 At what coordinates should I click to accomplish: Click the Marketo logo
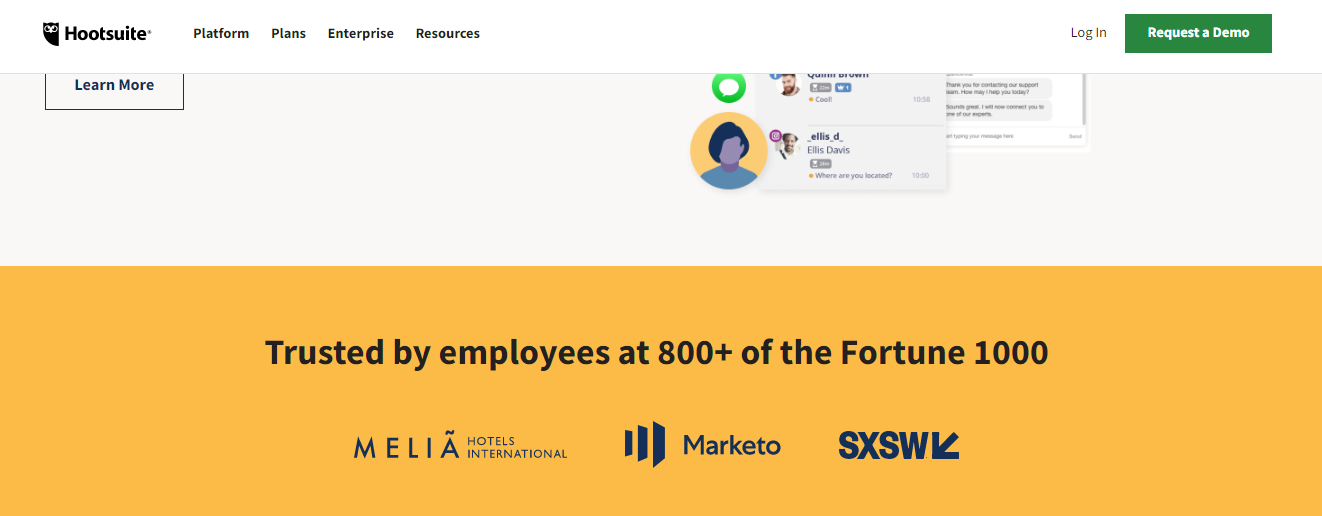point(702,445)
